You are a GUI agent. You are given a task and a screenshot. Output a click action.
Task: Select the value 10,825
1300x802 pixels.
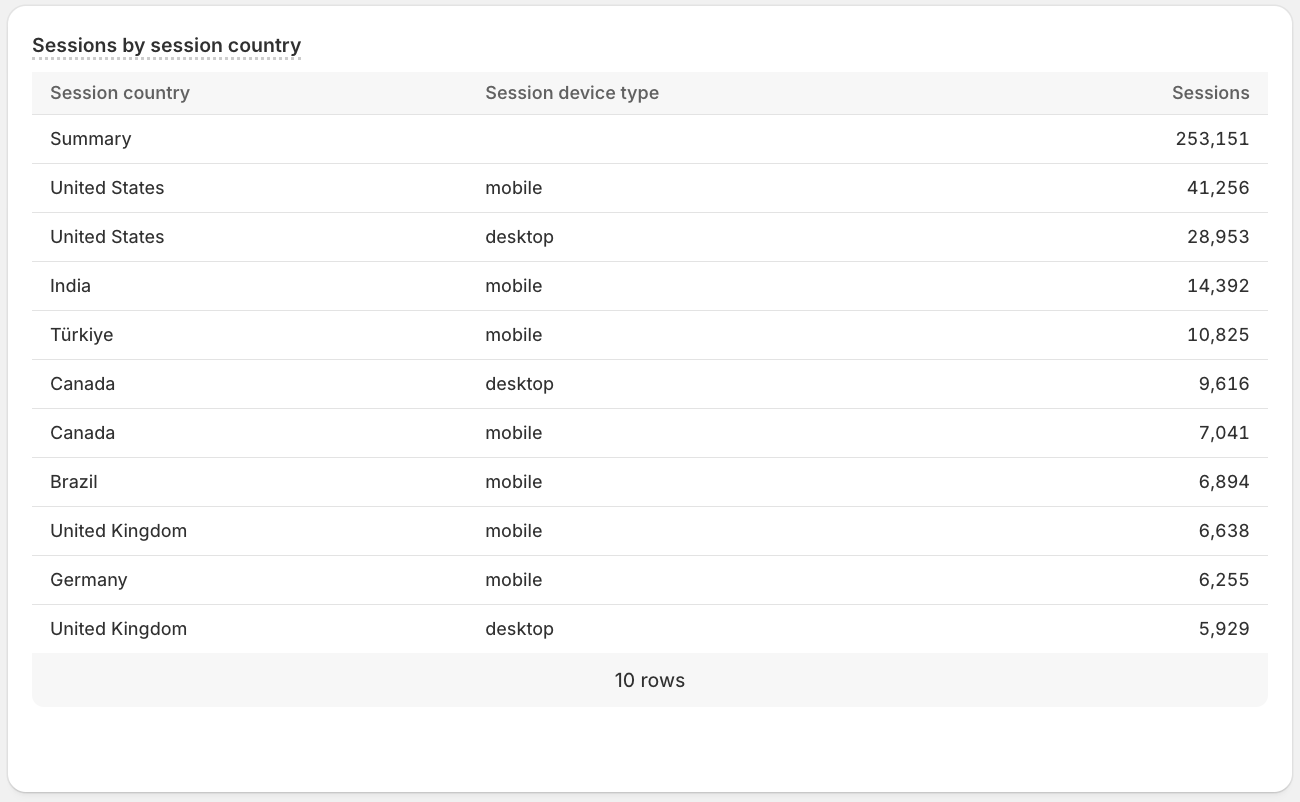click(x=1218, y=335)
